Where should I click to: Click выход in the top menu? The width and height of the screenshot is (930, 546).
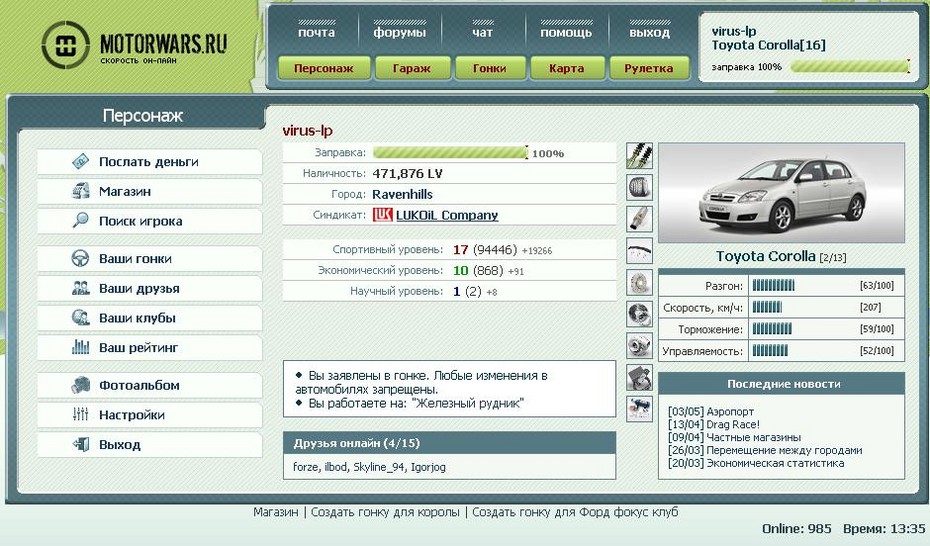650,33
